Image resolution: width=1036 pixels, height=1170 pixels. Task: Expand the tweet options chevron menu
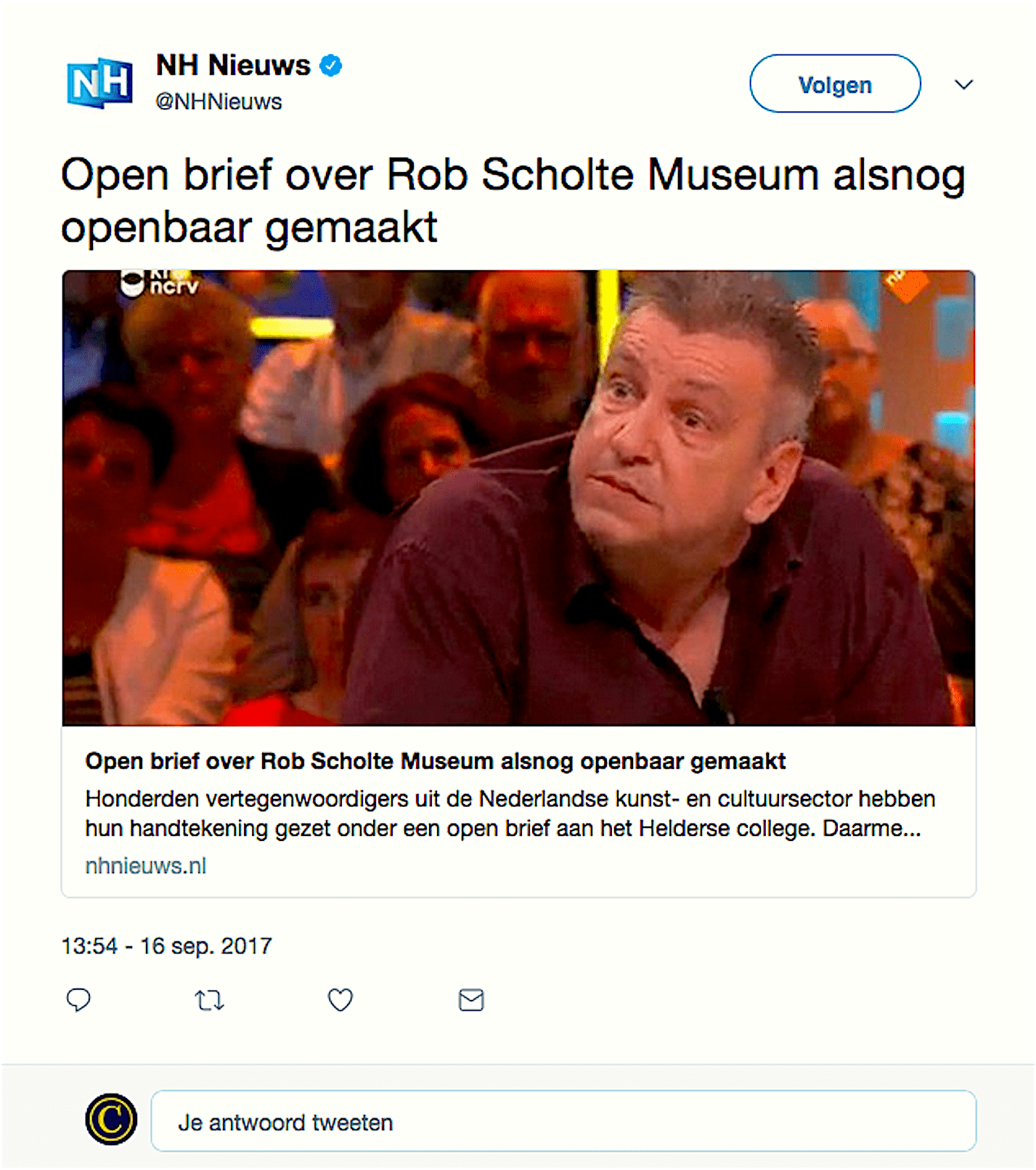coord(963,85)
